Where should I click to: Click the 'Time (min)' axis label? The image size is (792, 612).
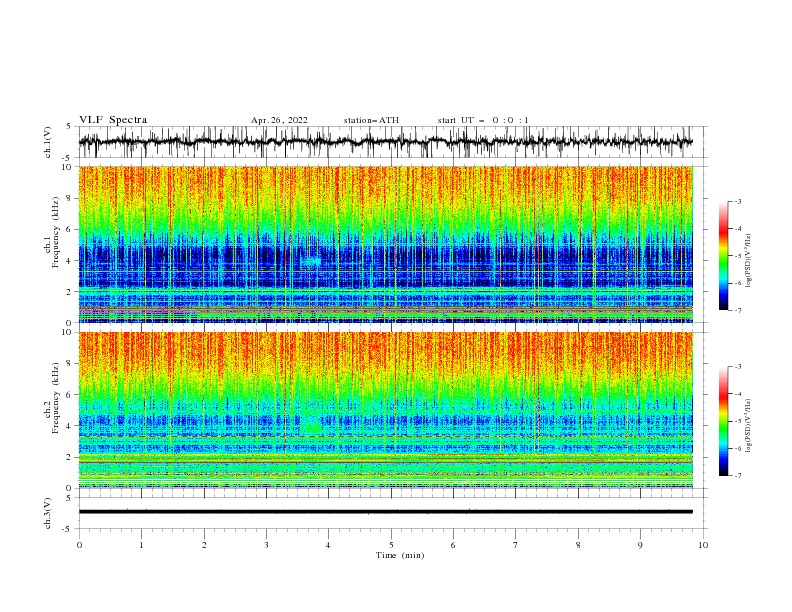click(400, 555)
